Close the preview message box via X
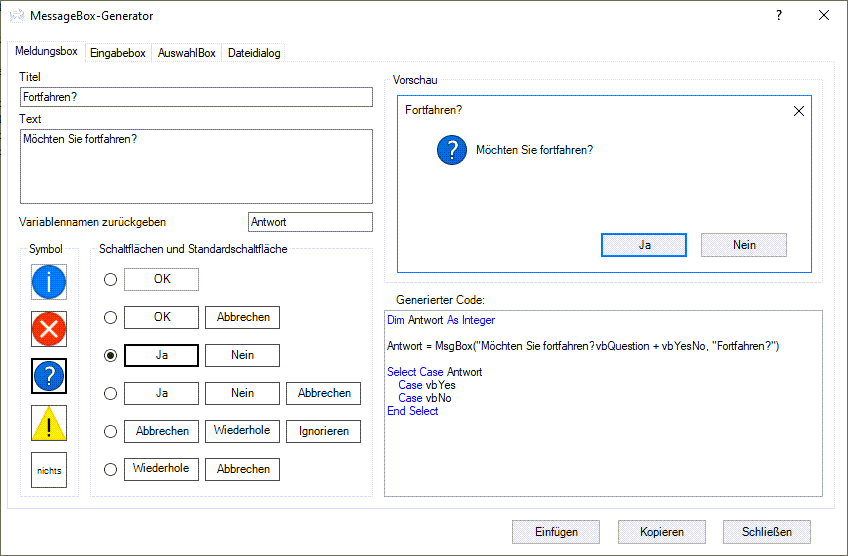 [x=798, y=111]
